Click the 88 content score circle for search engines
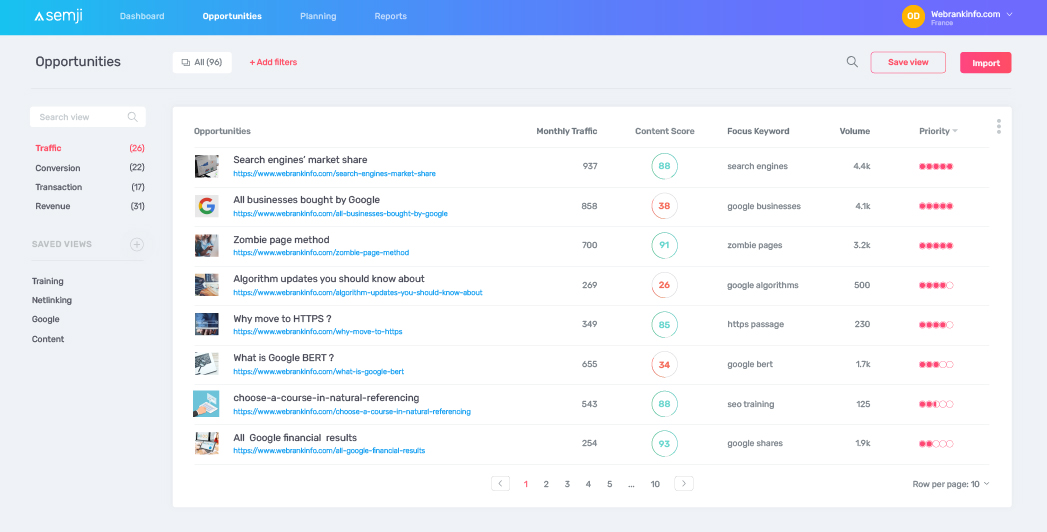The height and width of the screenshot is (532, 1047). point(664,166)
